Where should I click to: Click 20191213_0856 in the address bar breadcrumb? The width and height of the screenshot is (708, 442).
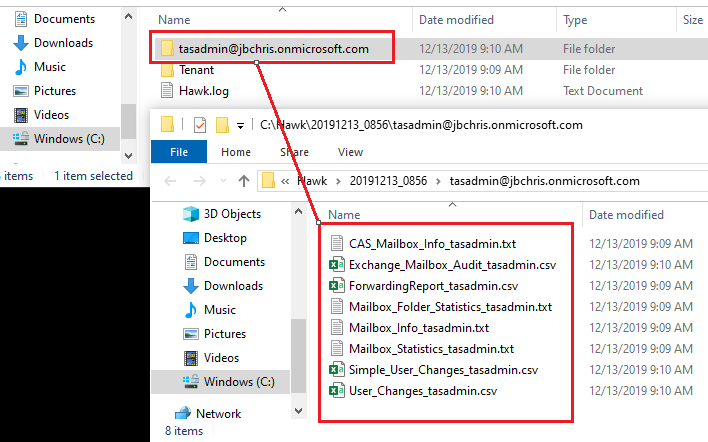pos(388,181)
